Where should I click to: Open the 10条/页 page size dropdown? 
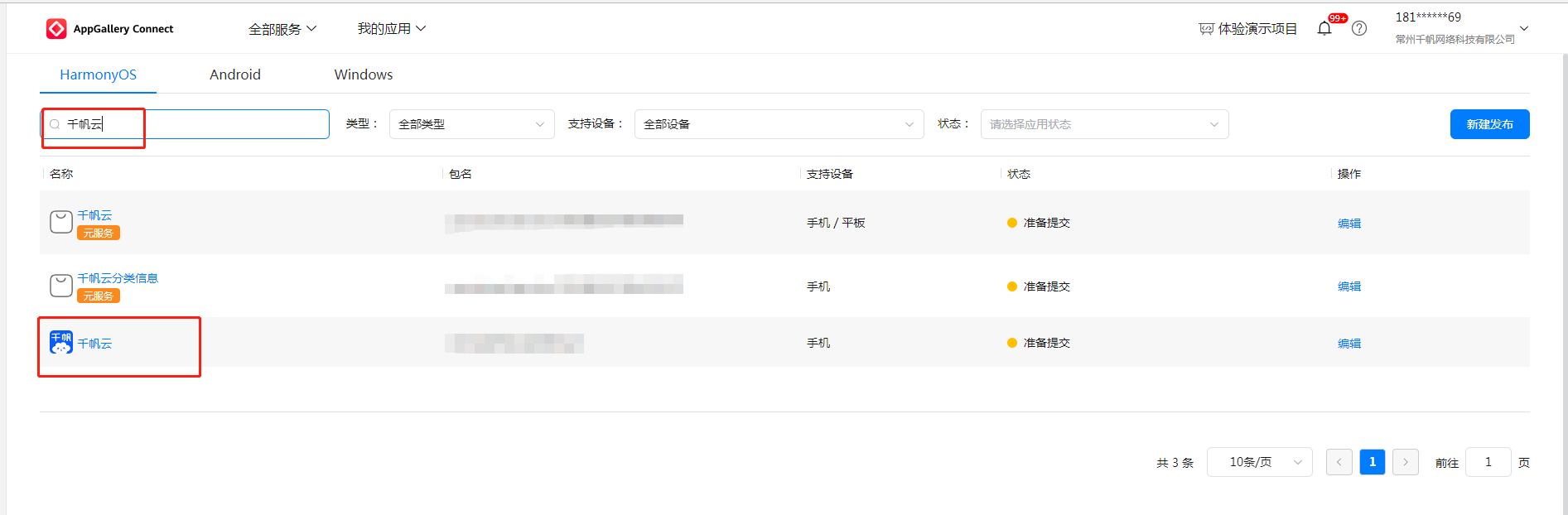click(1260, 462)
